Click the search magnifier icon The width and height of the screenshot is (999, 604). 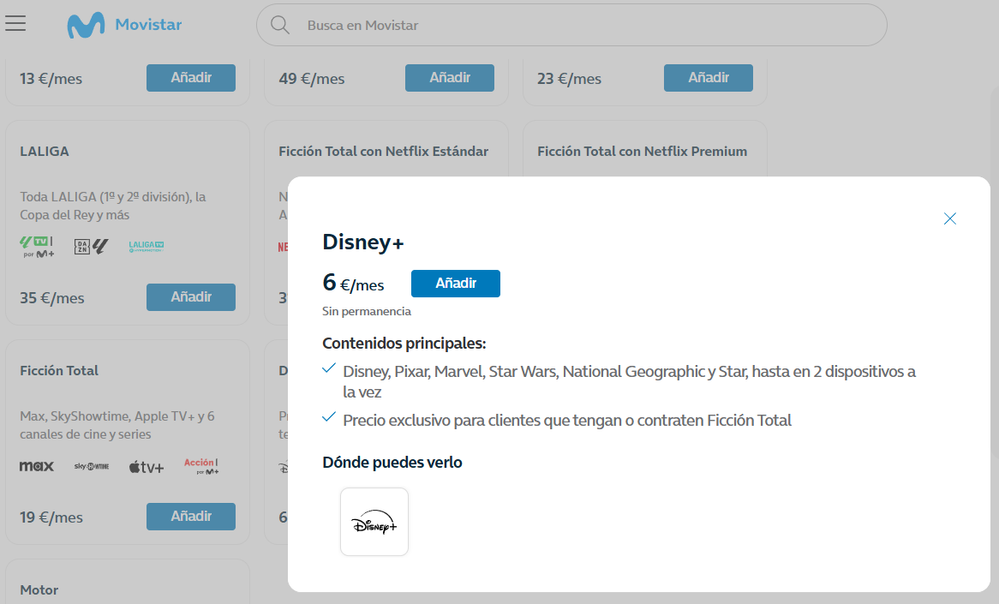tap(280, 25)
